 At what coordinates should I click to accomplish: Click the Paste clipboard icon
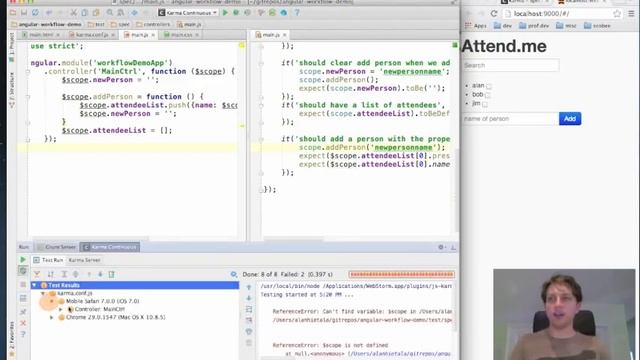pos(96,13)
